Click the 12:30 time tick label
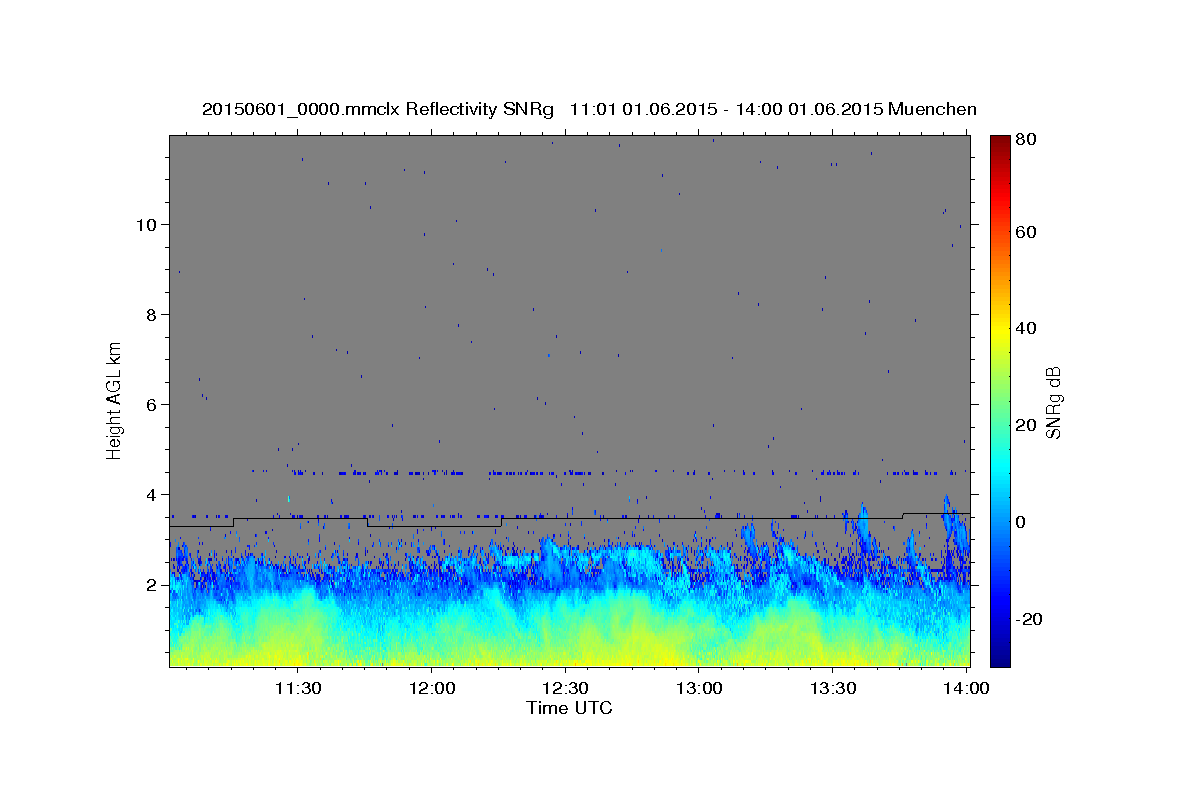Screen dimensions: 1200x800 pyautogui.click(x=565, y=689)
